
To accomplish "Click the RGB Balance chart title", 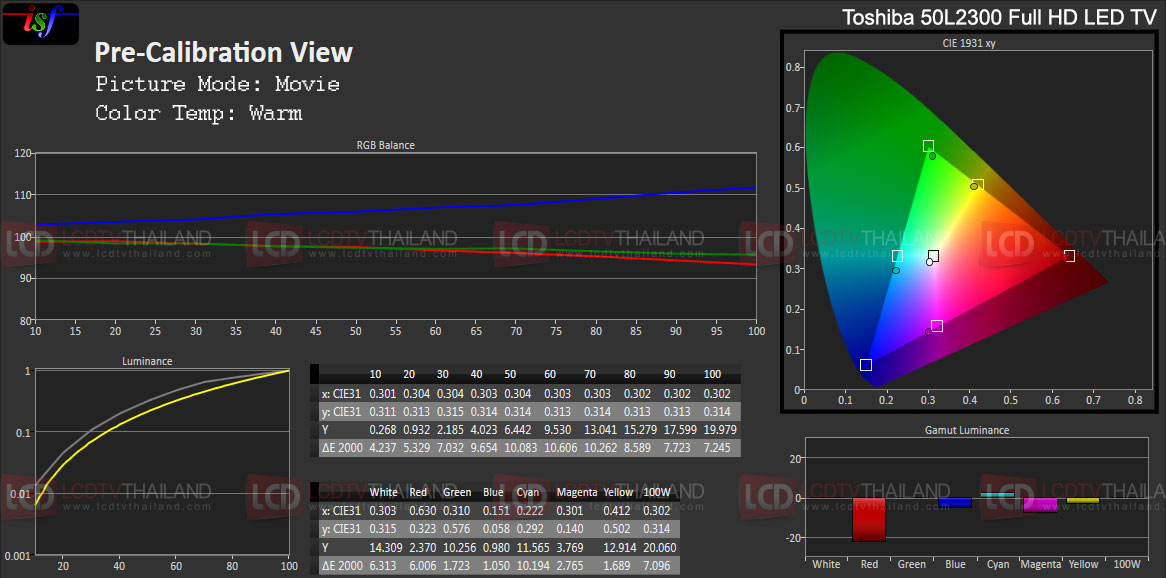I will tap(385, 145).
